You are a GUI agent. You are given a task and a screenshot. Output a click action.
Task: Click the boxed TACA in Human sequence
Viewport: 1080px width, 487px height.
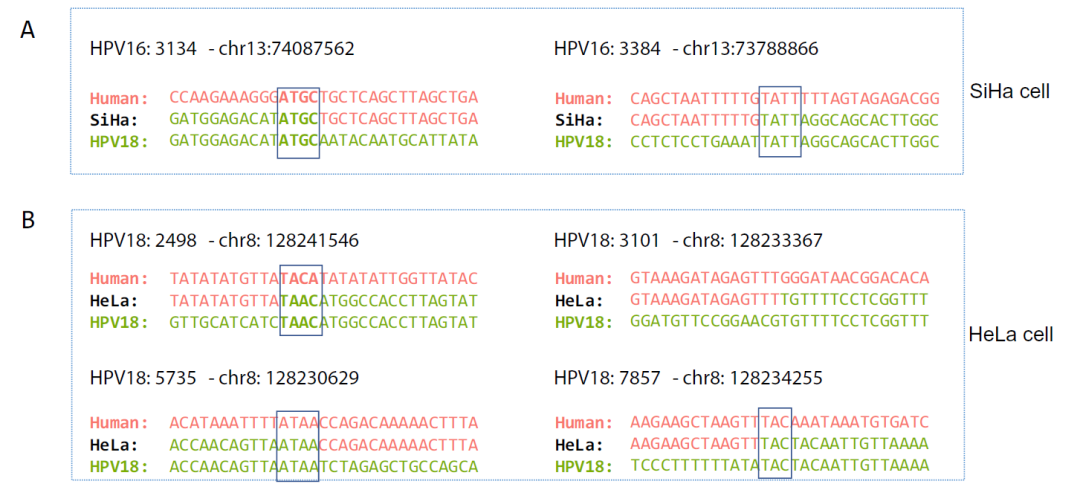click(x=300, y=279)
